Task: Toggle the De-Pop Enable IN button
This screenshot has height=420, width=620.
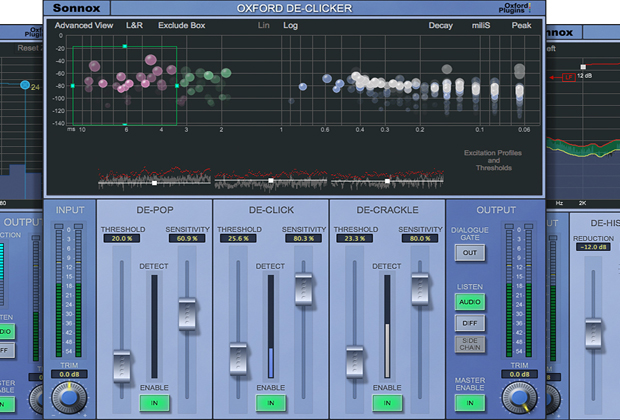Action: (154, 402)
